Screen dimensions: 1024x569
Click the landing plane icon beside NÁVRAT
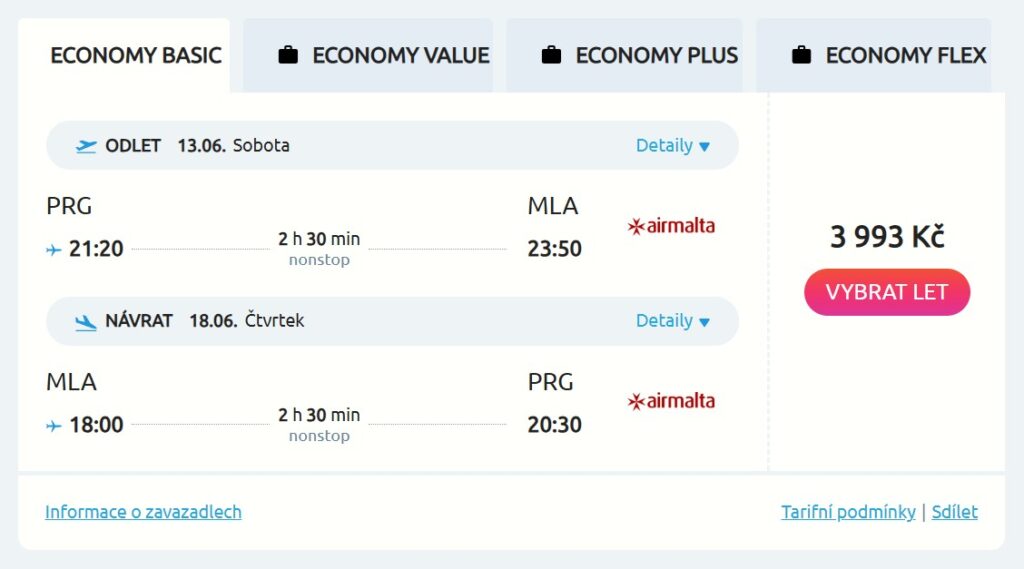point(86,322)
